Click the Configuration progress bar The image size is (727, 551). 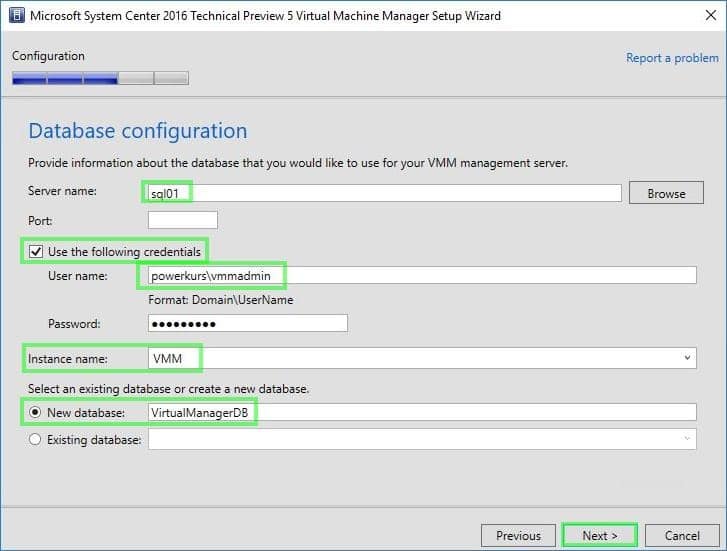click(x=100, y=78)
